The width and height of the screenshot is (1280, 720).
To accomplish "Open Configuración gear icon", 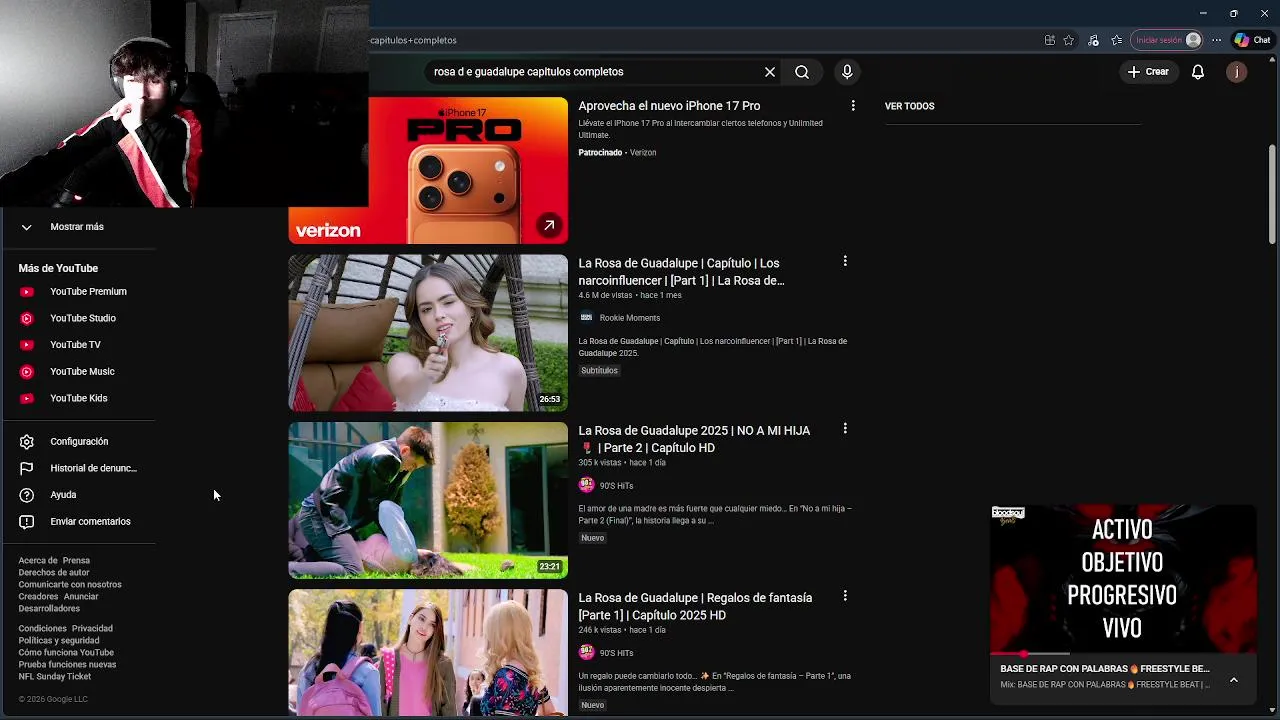I will (27, 442).
